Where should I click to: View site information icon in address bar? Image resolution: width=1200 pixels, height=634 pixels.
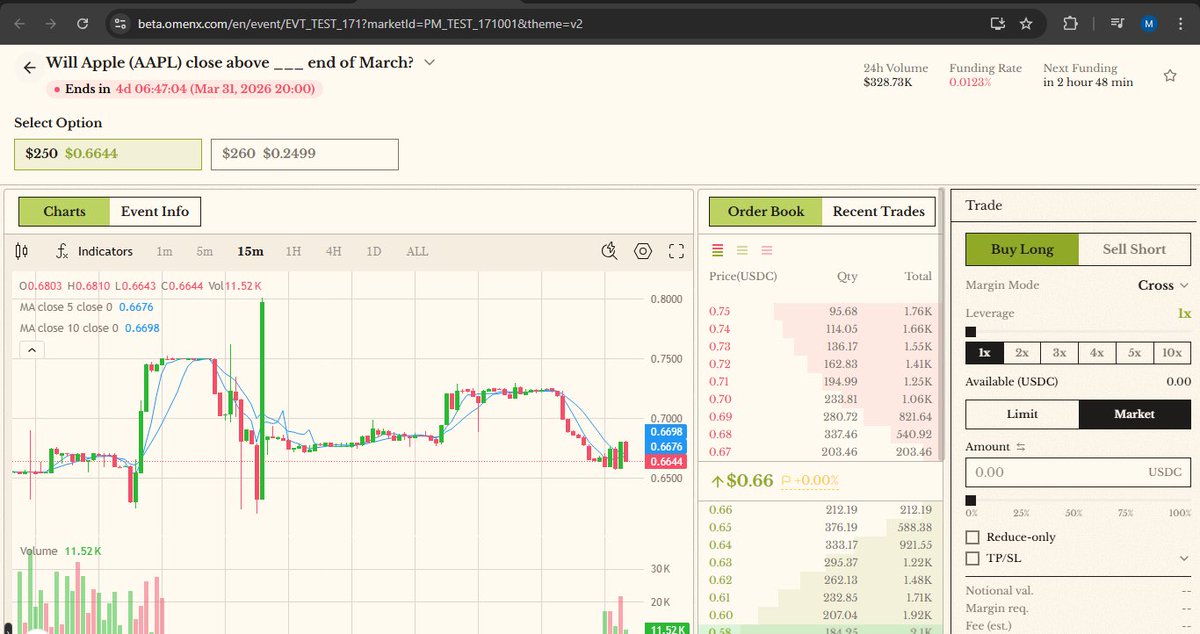(120, 23)
